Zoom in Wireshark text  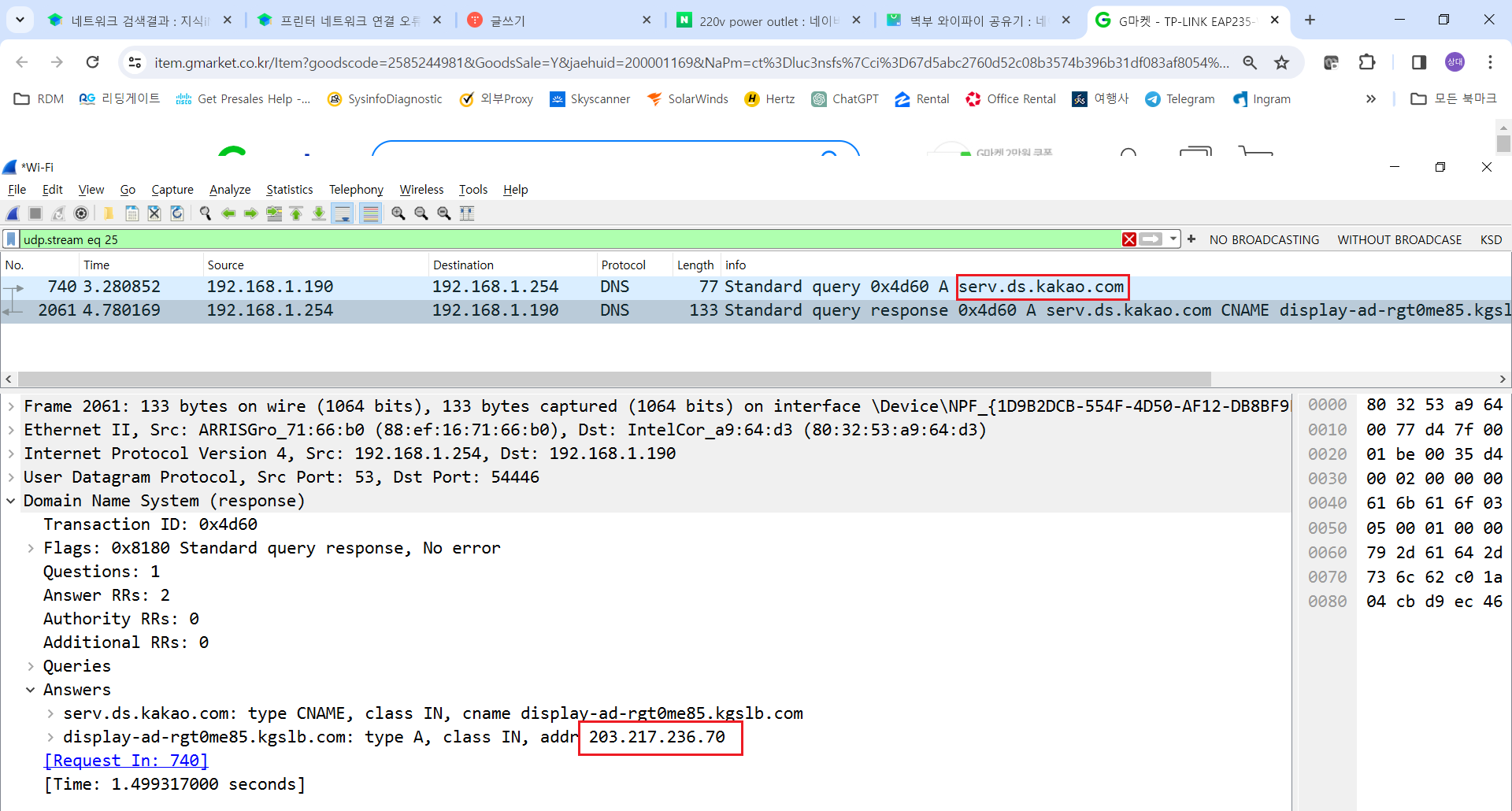tap(398, 213)
